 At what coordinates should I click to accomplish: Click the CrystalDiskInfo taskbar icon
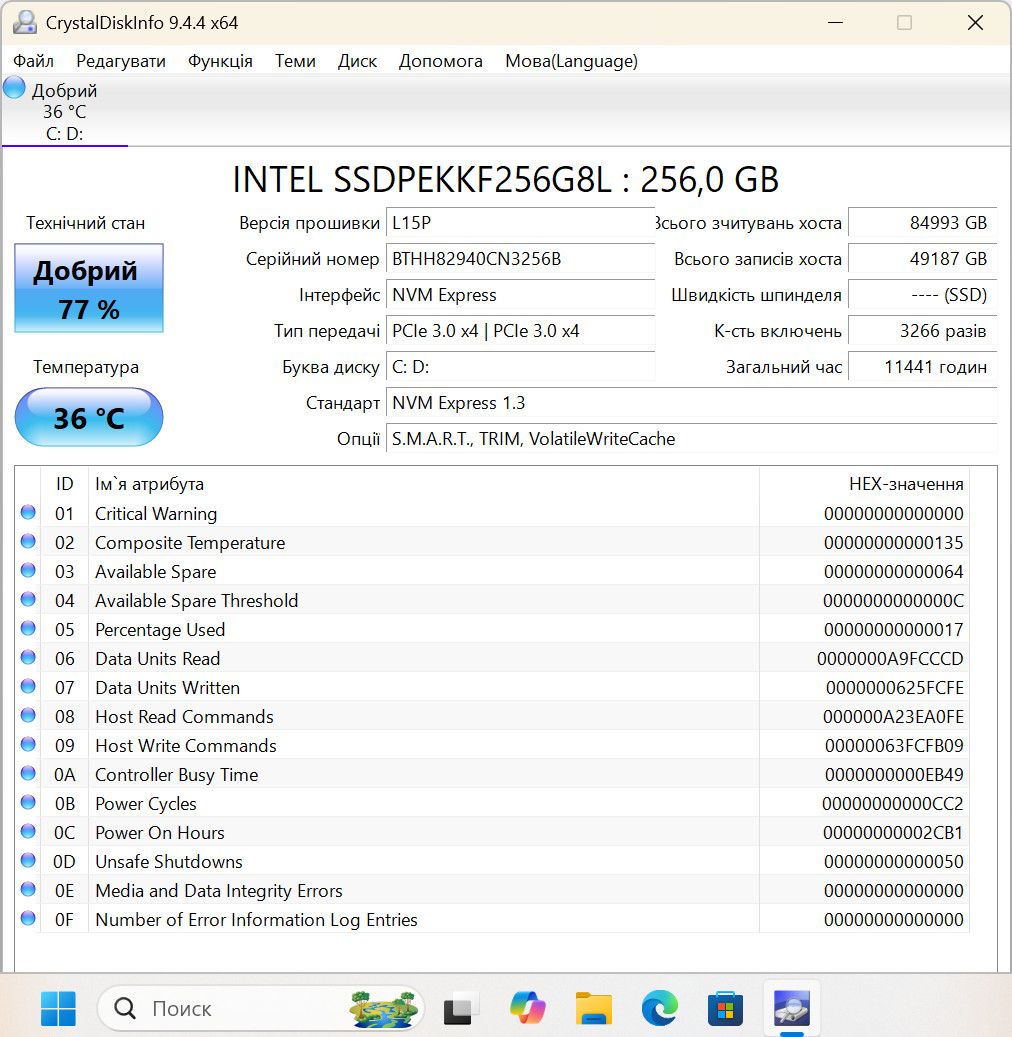(x=792, y=1009)
